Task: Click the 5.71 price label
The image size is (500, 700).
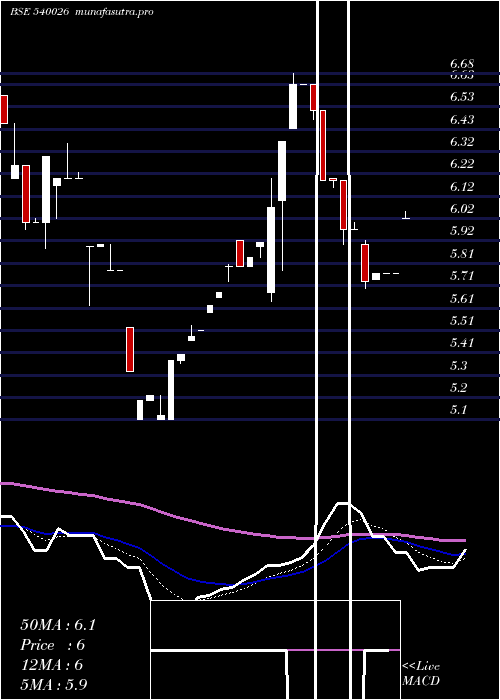Action: (462, 276)
